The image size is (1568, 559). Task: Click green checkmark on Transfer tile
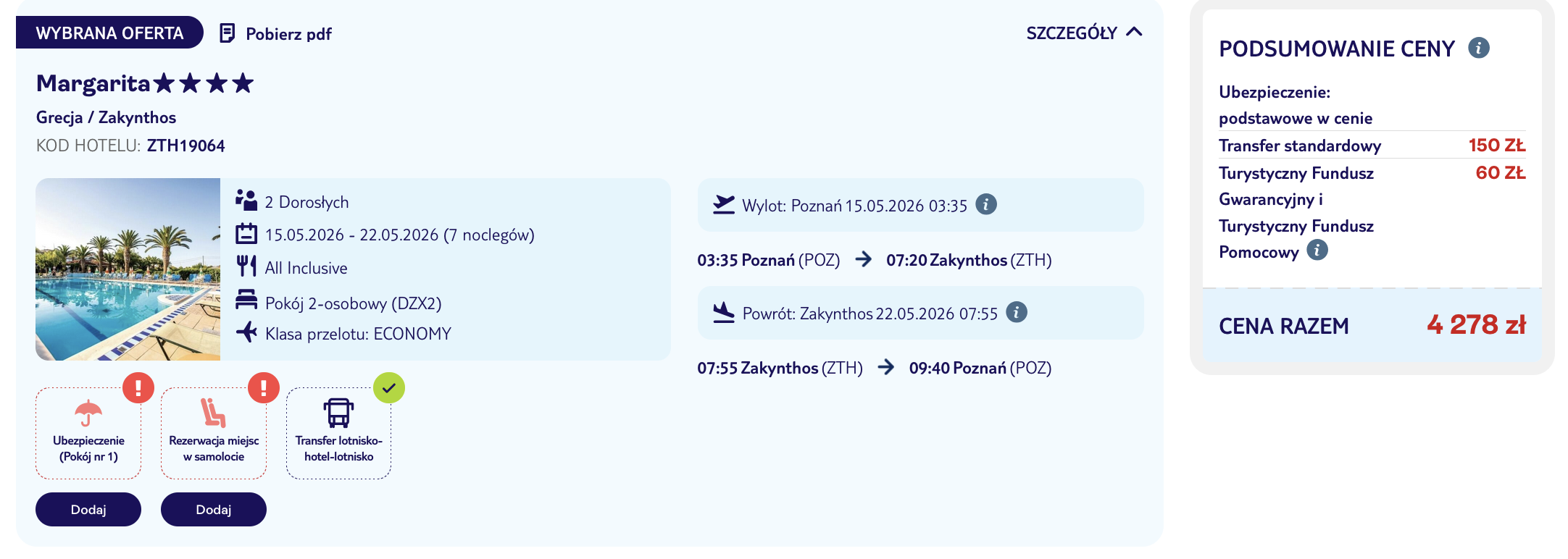(x=389, y=387)
